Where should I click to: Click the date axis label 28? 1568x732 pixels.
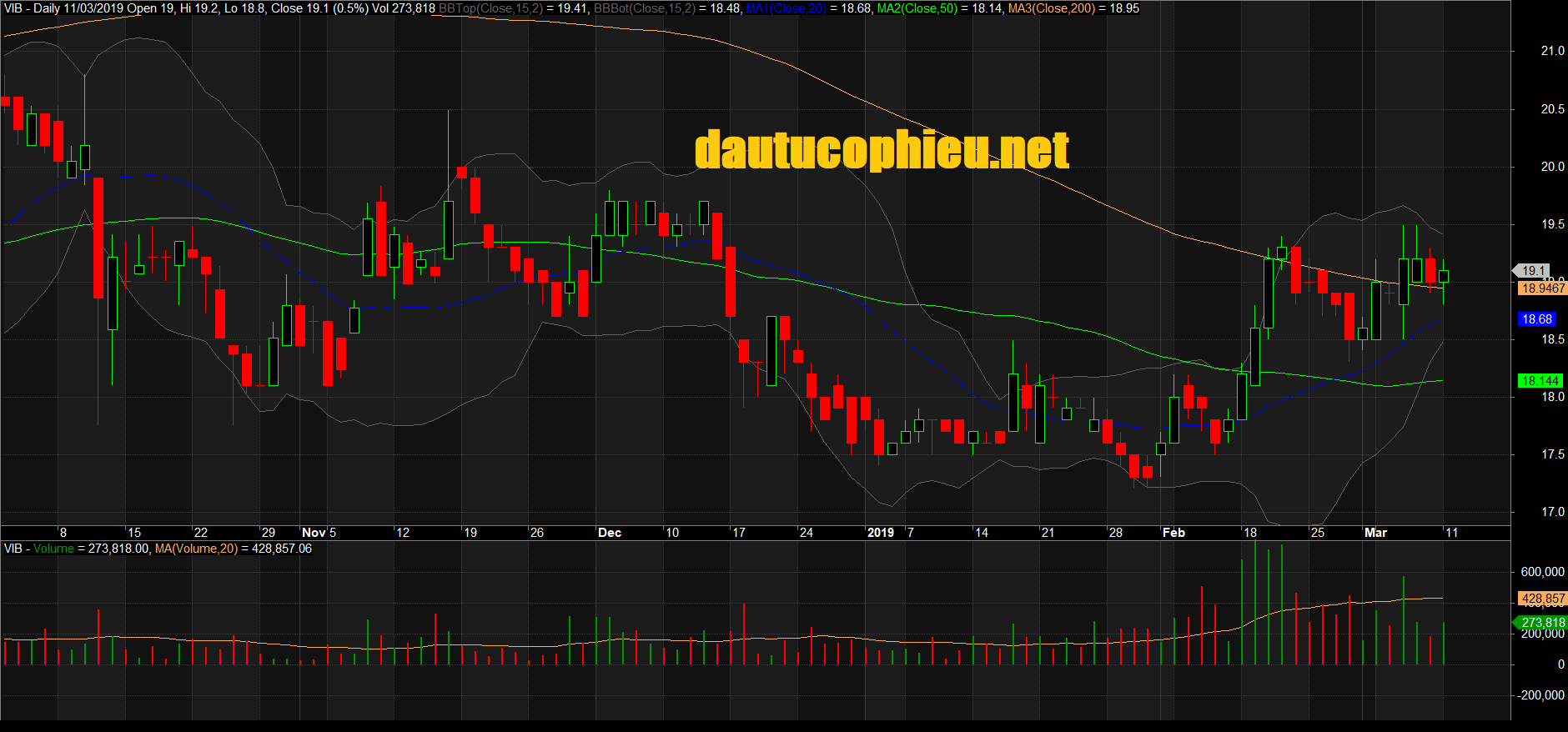point(1116,533)
